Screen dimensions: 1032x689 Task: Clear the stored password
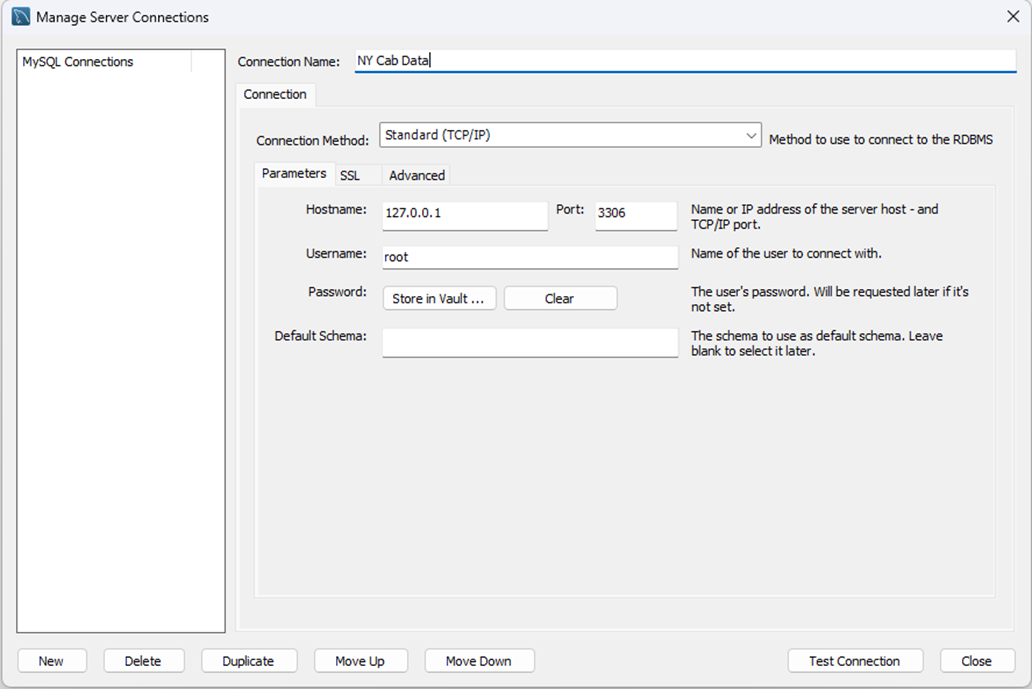560,297
